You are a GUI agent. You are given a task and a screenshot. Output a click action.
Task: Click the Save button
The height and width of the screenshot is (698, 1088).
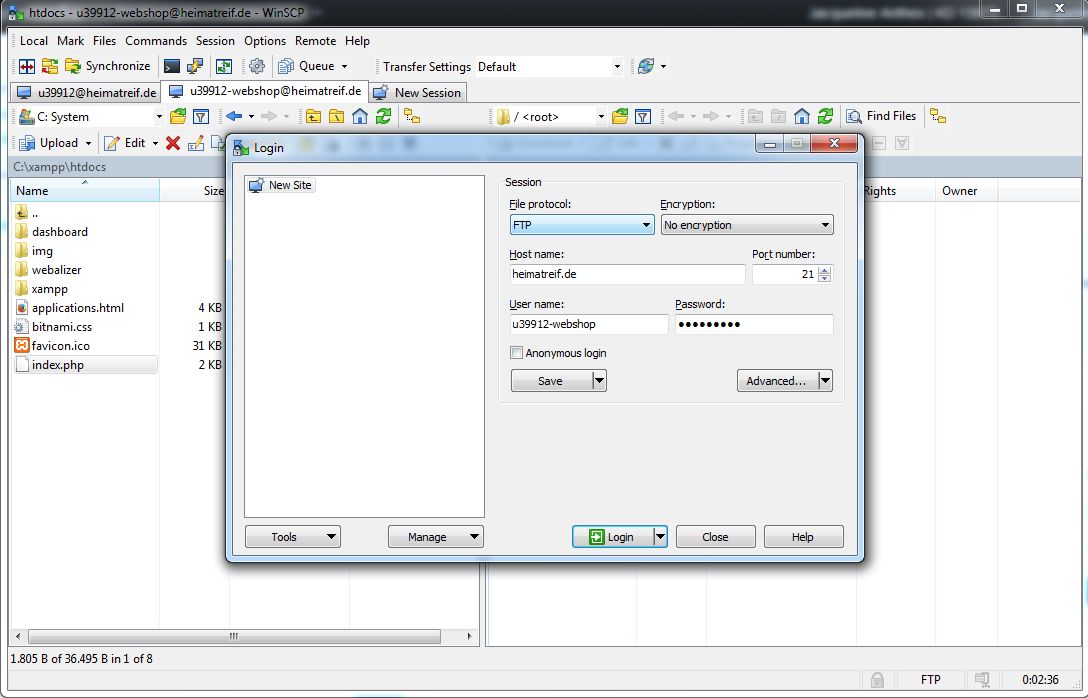(x=551, y=381)
